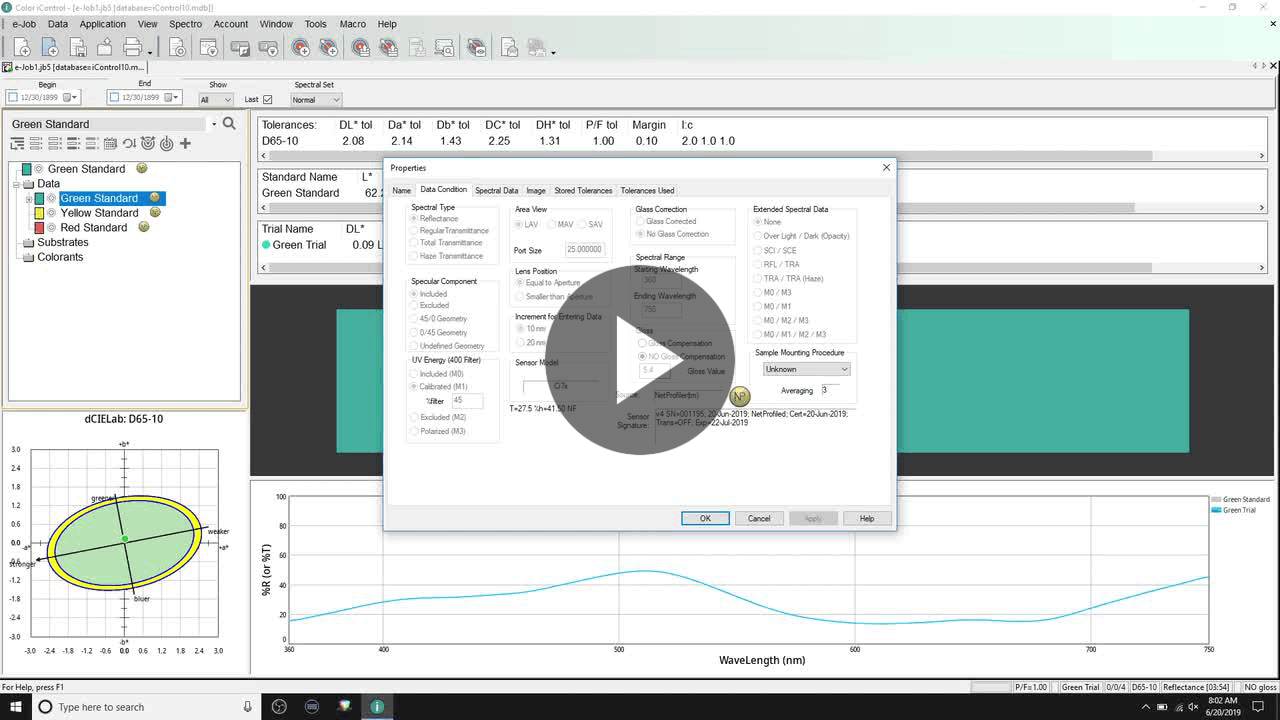Click the Cancel button in Properties
Screen dimensions: 1280x720
click(x=759, y=518)
